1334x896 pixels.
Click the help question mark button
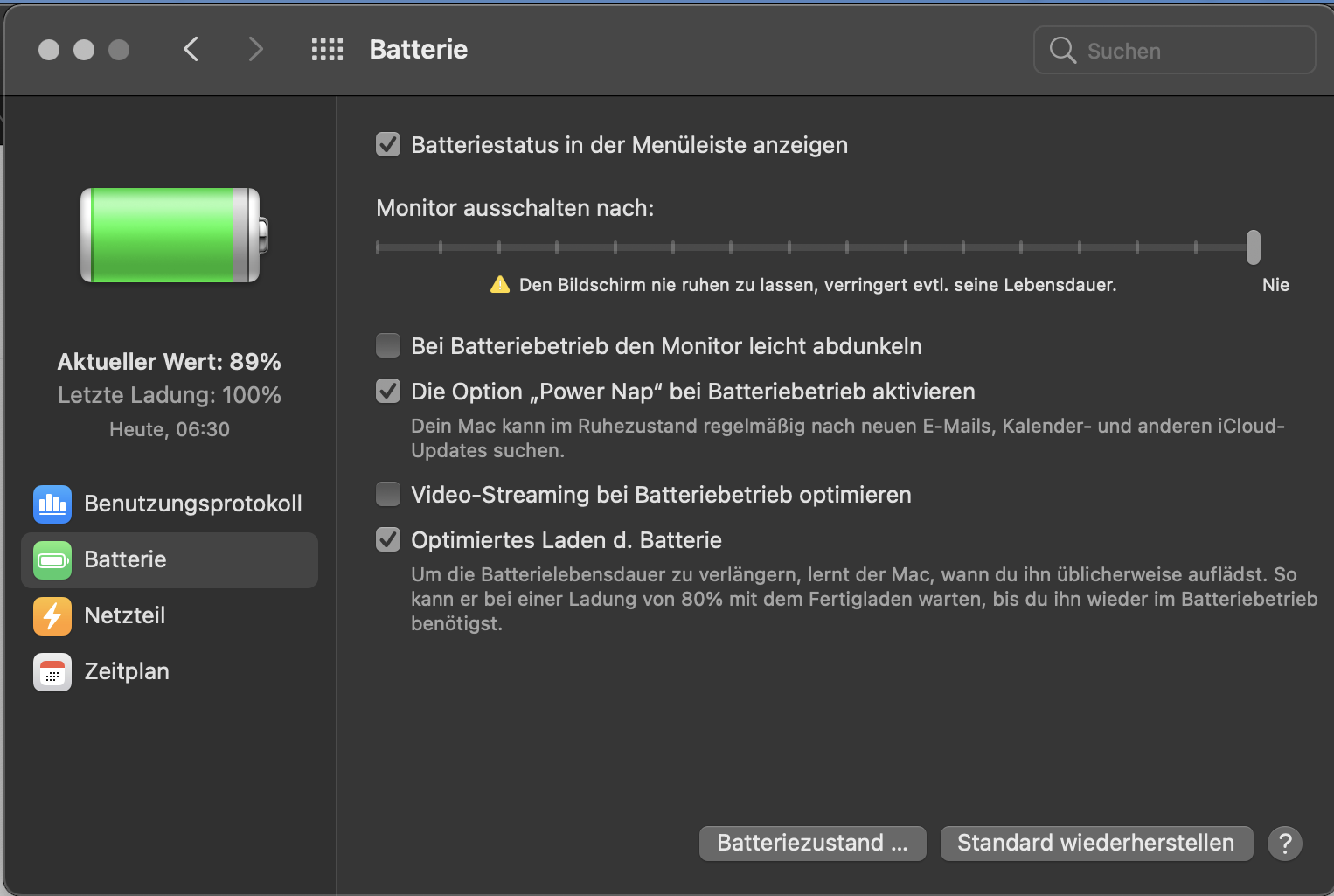click(x=1284, y=844)
